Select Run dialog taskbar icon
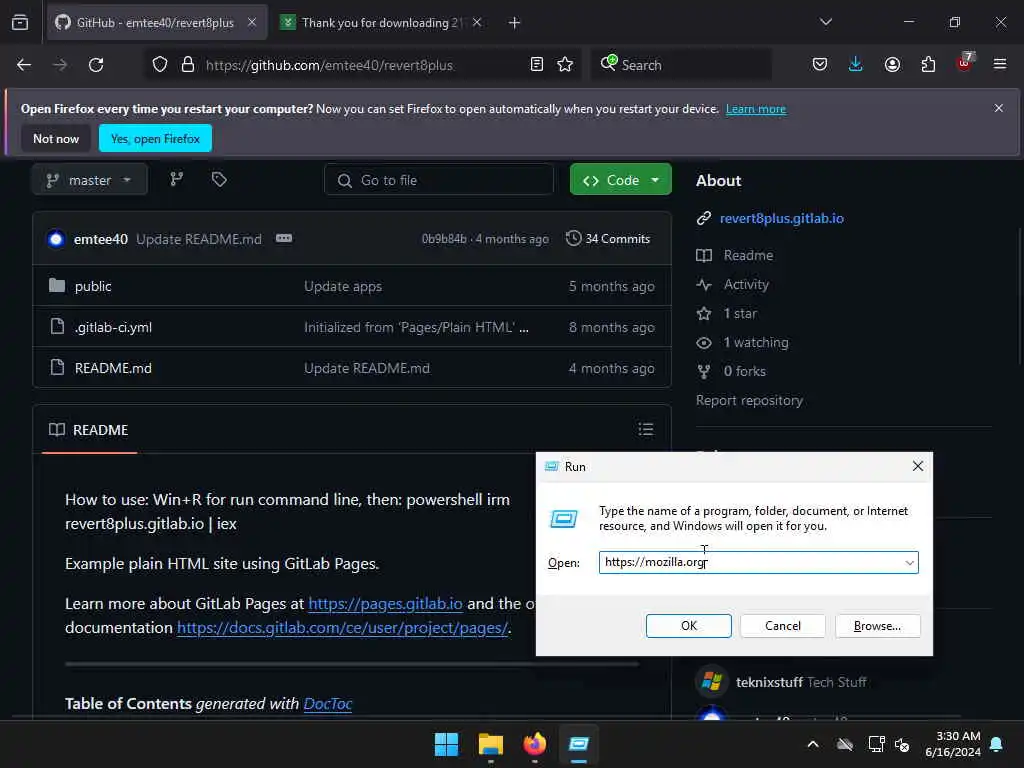 point(579,744)
